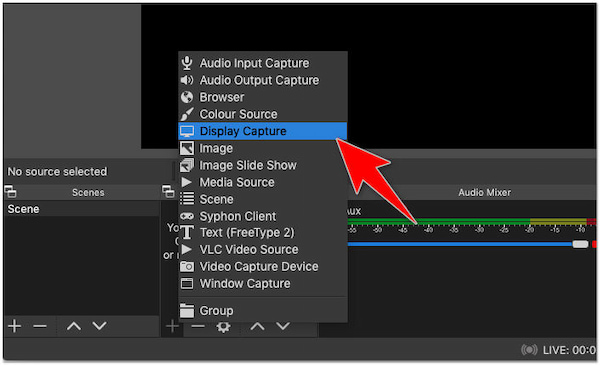Screen dimensions: 600x365
Task: Click the Sources panel dock icon
Action: pos(168,191)
